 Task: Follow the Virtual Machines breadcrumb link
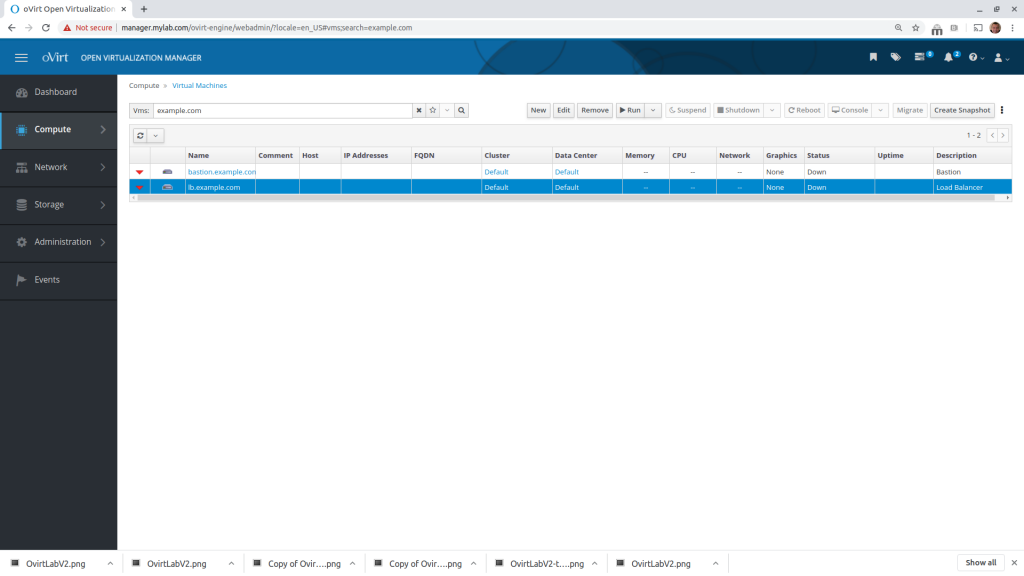click(199, 86)
